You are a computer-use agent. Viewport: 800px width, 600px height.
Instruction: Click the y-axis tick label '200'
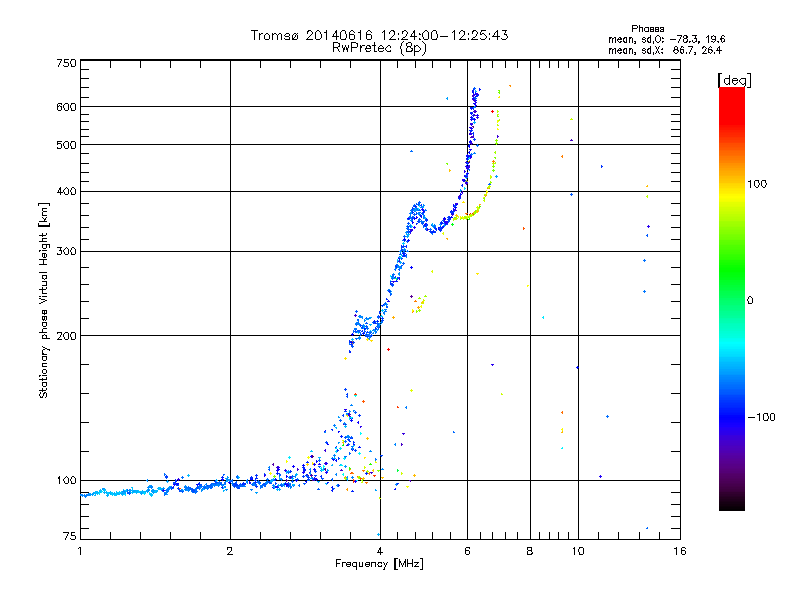pos(67,336)
